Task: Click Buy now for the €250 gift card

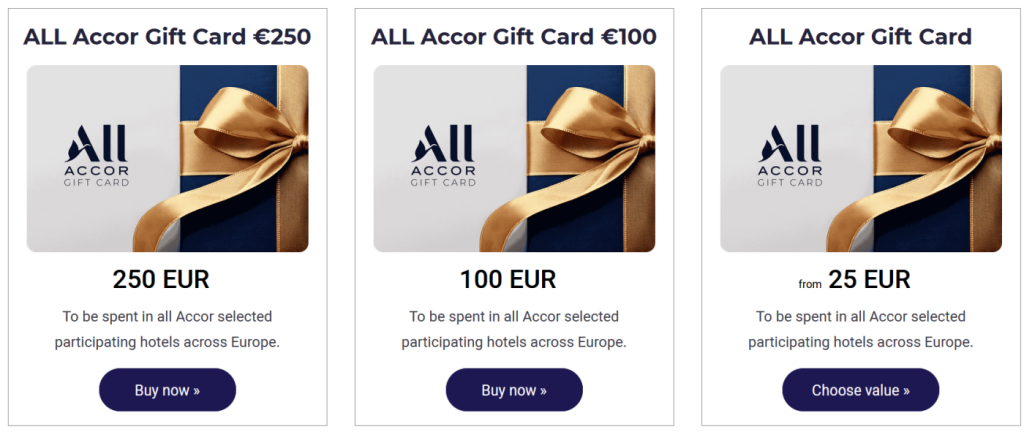Action: click(x=167, y=390)
